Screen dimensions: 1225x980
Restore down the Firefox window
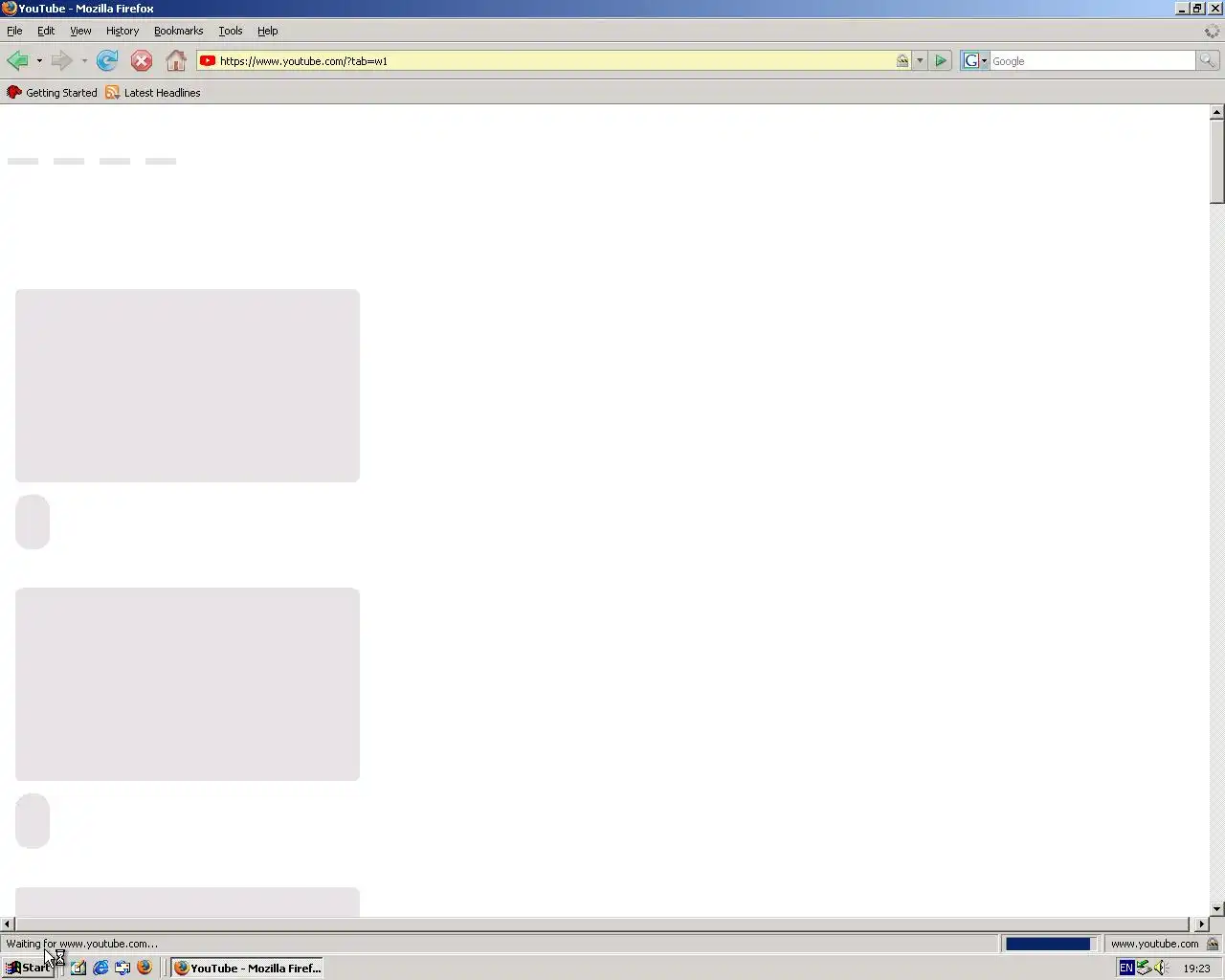tap(1197, 8)
